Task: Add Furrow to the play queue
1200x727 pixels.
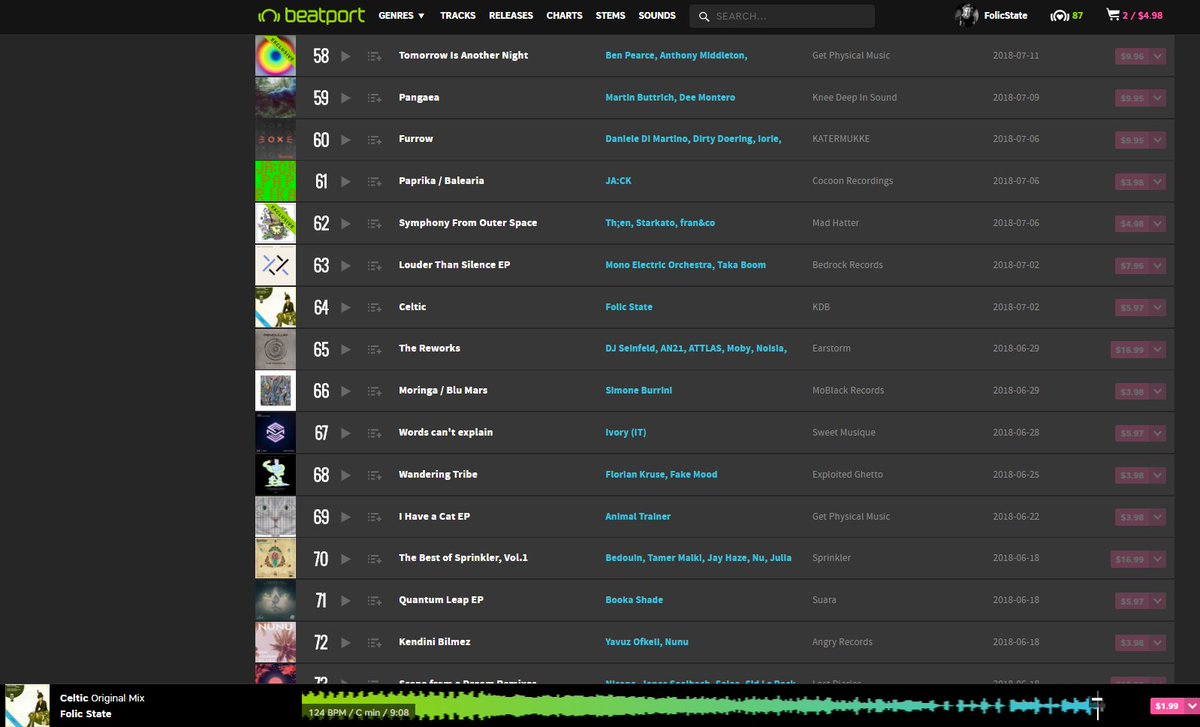Action: pos(375,140)
